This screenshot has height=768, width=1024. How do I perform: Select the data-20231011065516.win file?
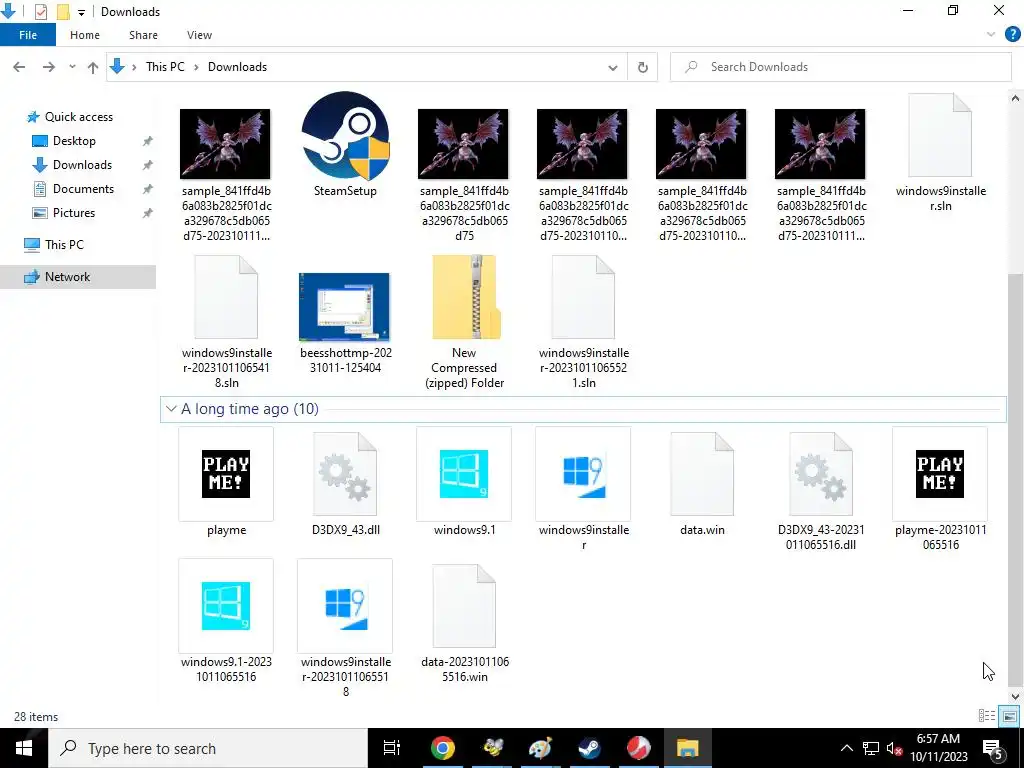(464, 622)
